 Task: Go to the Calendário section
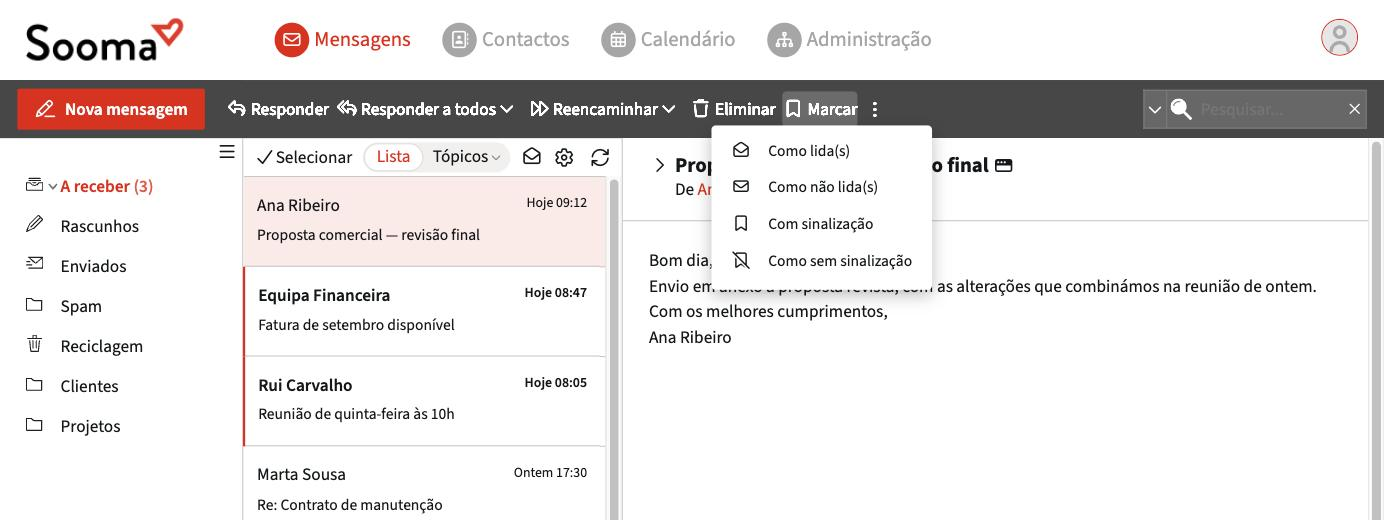pyautogui.click(x=668, y=39)
